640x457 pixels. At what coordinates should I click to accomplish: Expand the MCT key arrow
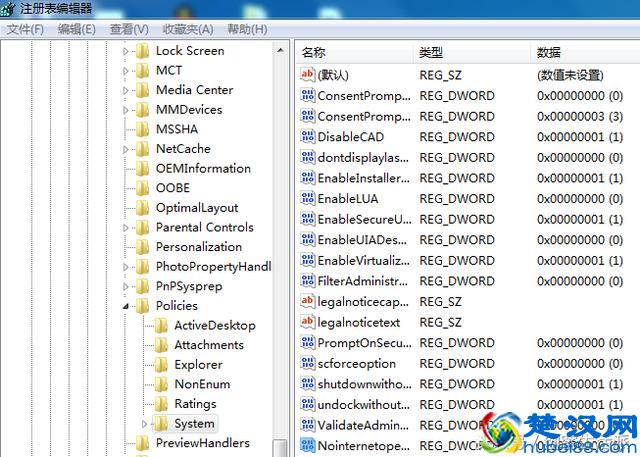pos(126,71)
